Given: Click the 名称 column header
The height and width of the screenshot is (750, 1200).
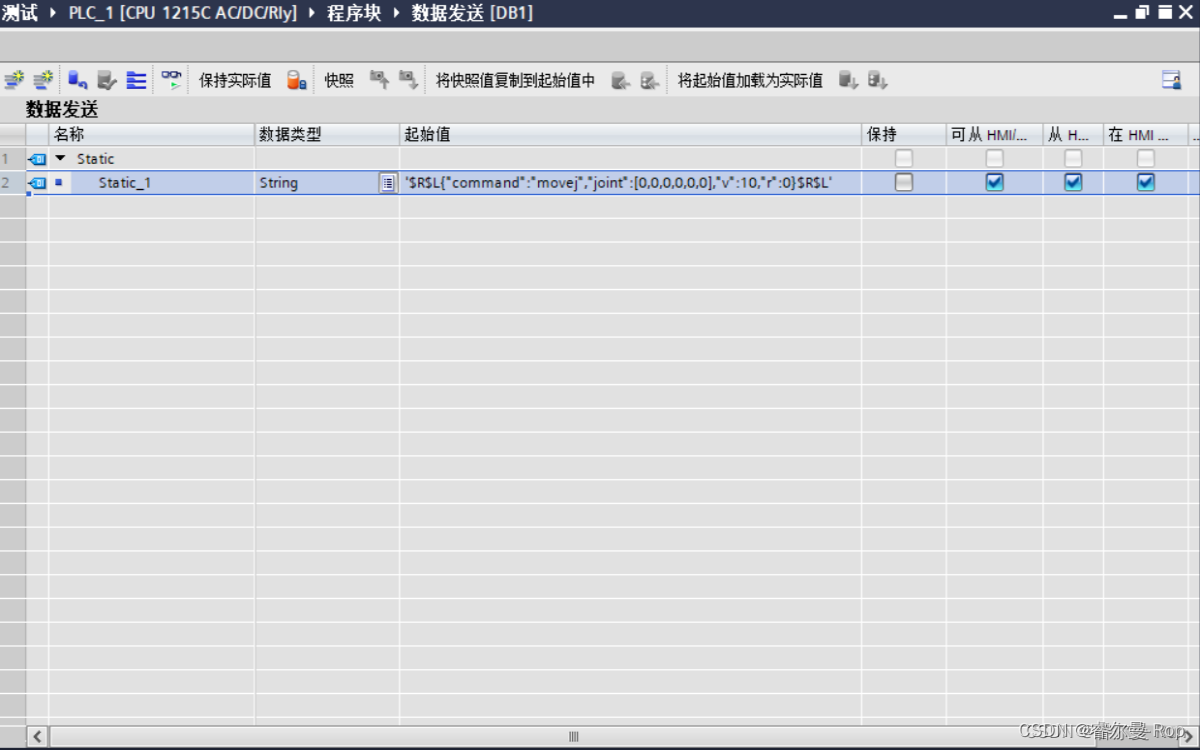Looking at the screenshot, I should pyautogui.click(x=152, y=134).
